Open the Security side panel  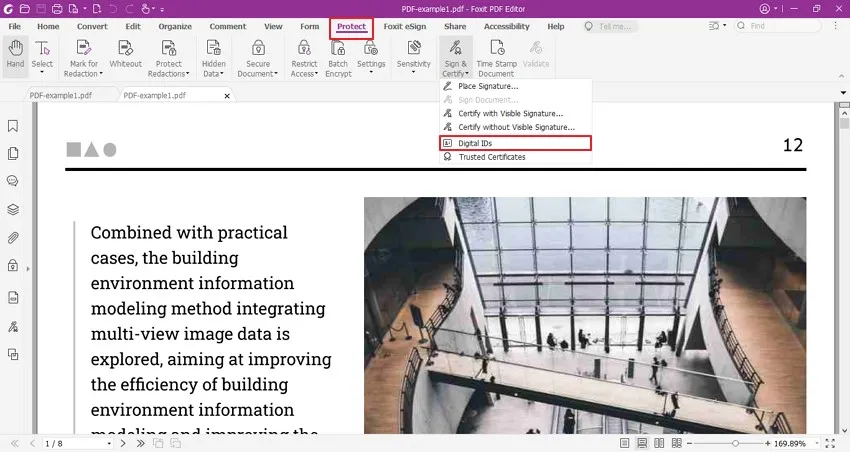pyautogui.click(x=13, y=266)
